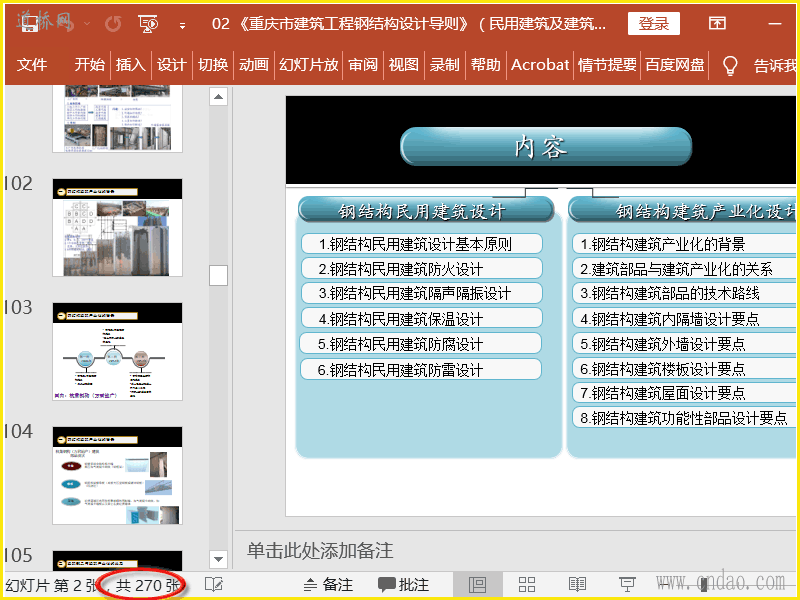Start slideshow from beginning icon
Image resolution: width=800 pixels, height=600 pixels.
[x=148, y=23]
